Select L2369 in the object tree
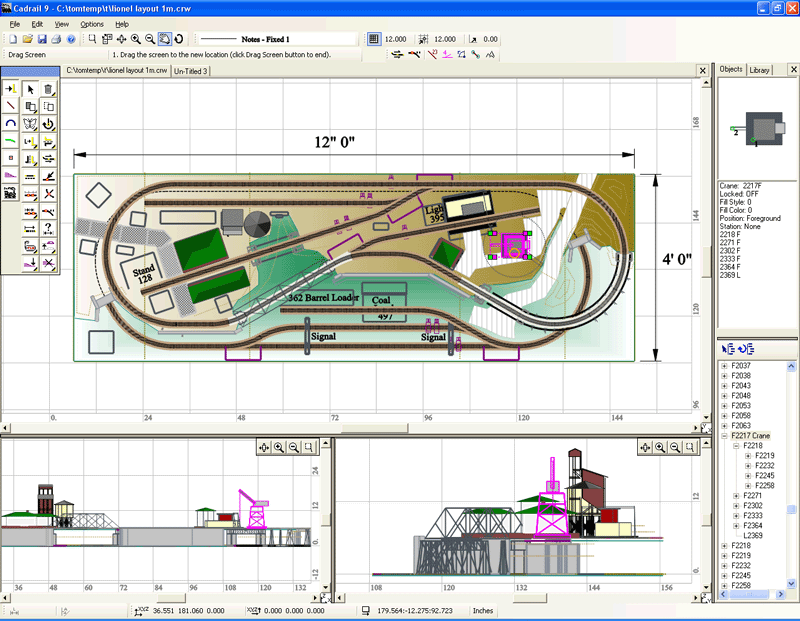This screenshot has height=621, width=800. click(x=753, y=536)
